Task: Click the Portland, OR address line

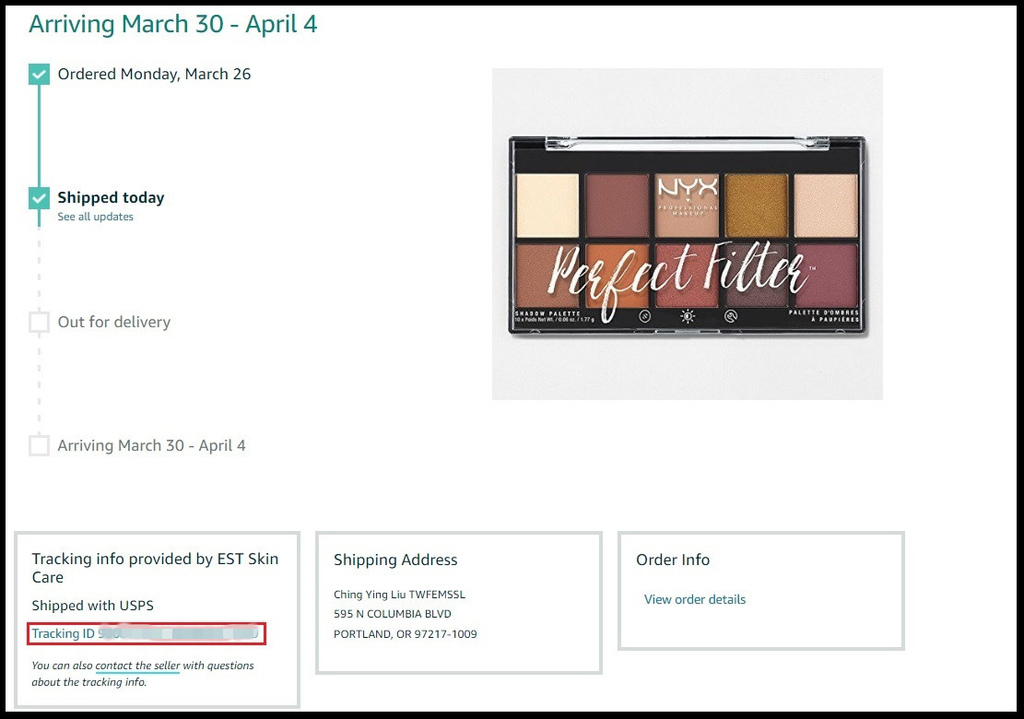Action: tap(405, 634)
